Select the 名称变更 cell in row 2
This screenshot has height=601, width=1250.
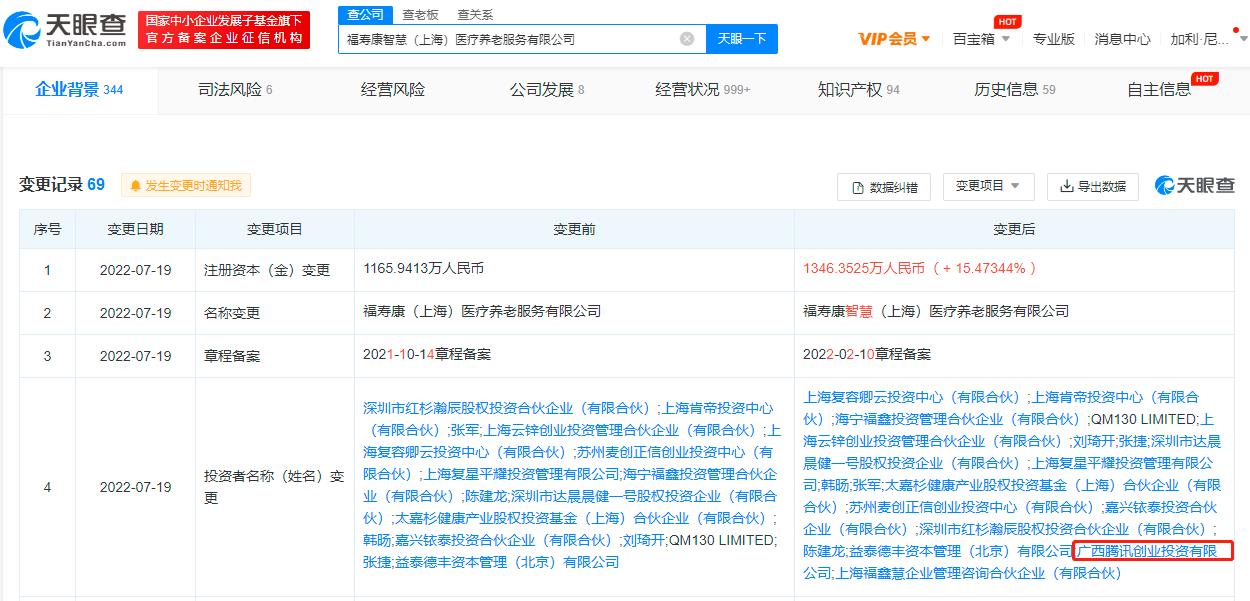point(232,313)
